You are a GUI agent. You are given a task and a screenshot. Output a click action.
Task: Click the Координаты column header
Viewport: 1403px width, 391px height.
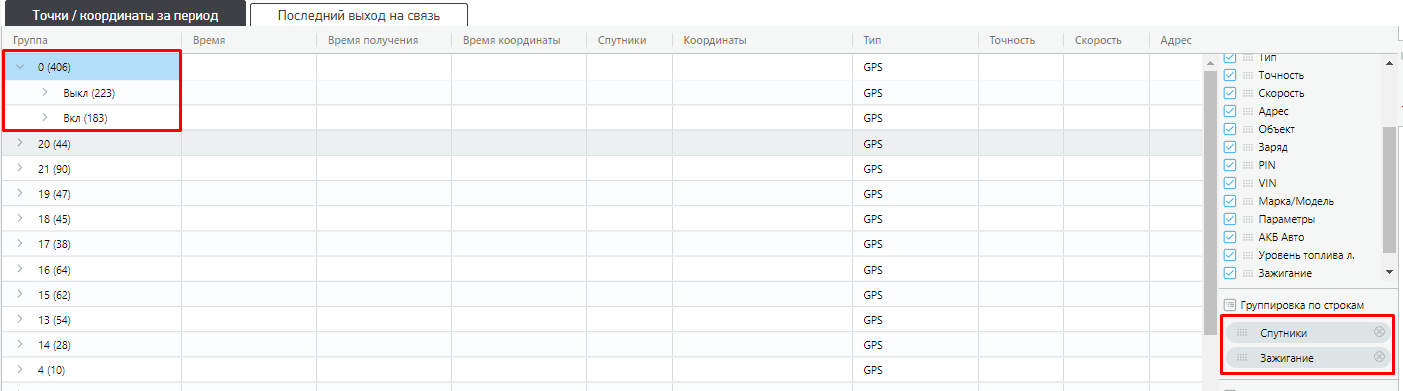point(715,40)
